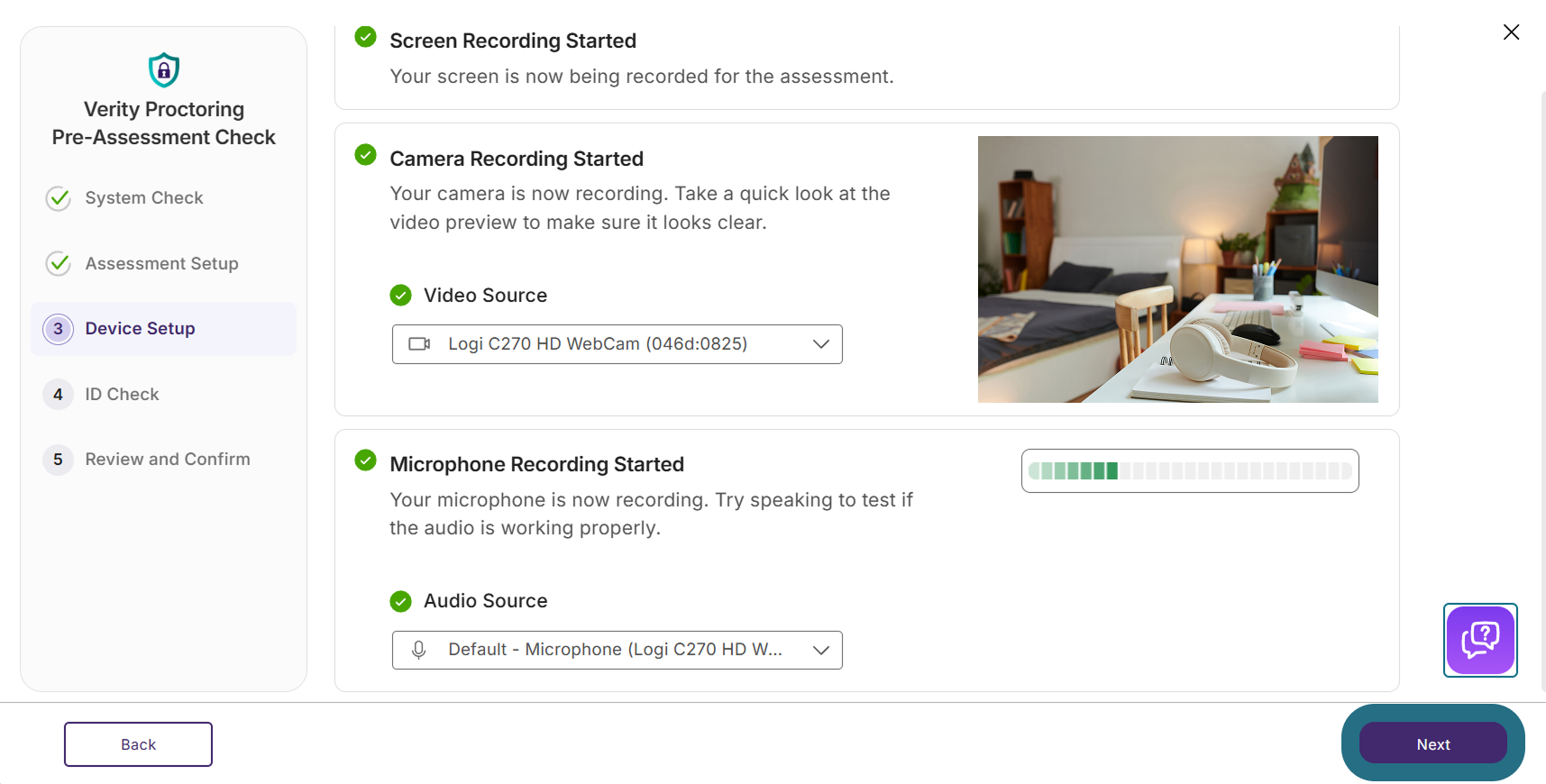Click the Next button
The height and width of the screenshot is (784, 1546).
click(1433, 743)
